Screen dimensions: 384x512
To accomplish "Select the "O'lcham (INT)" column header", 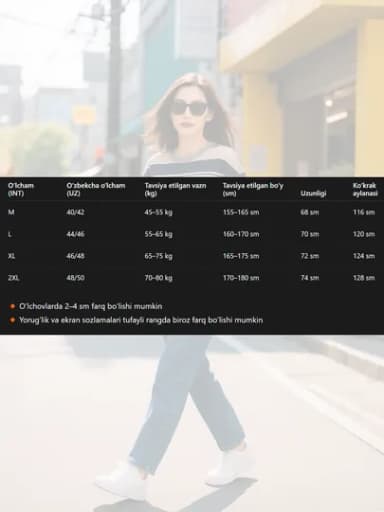I will [21, 189].
